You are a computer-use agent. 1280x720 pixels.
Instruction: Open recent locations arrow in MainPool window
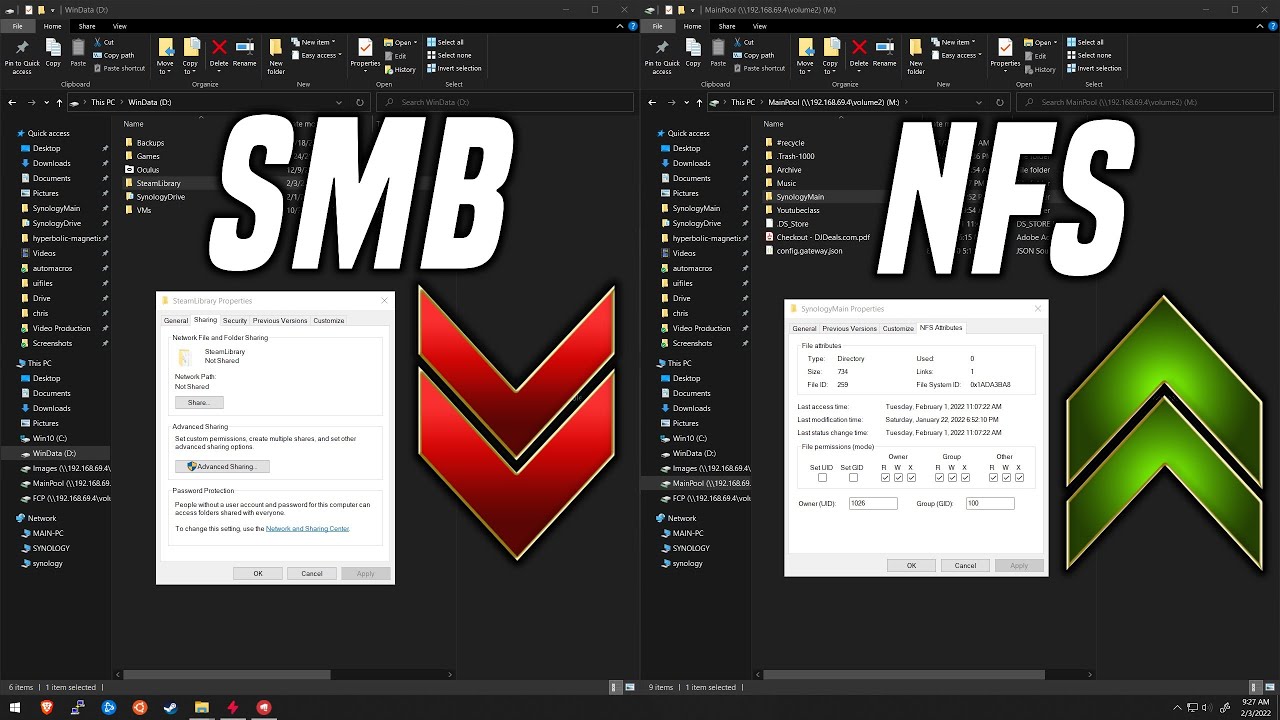tap(685, 102)
